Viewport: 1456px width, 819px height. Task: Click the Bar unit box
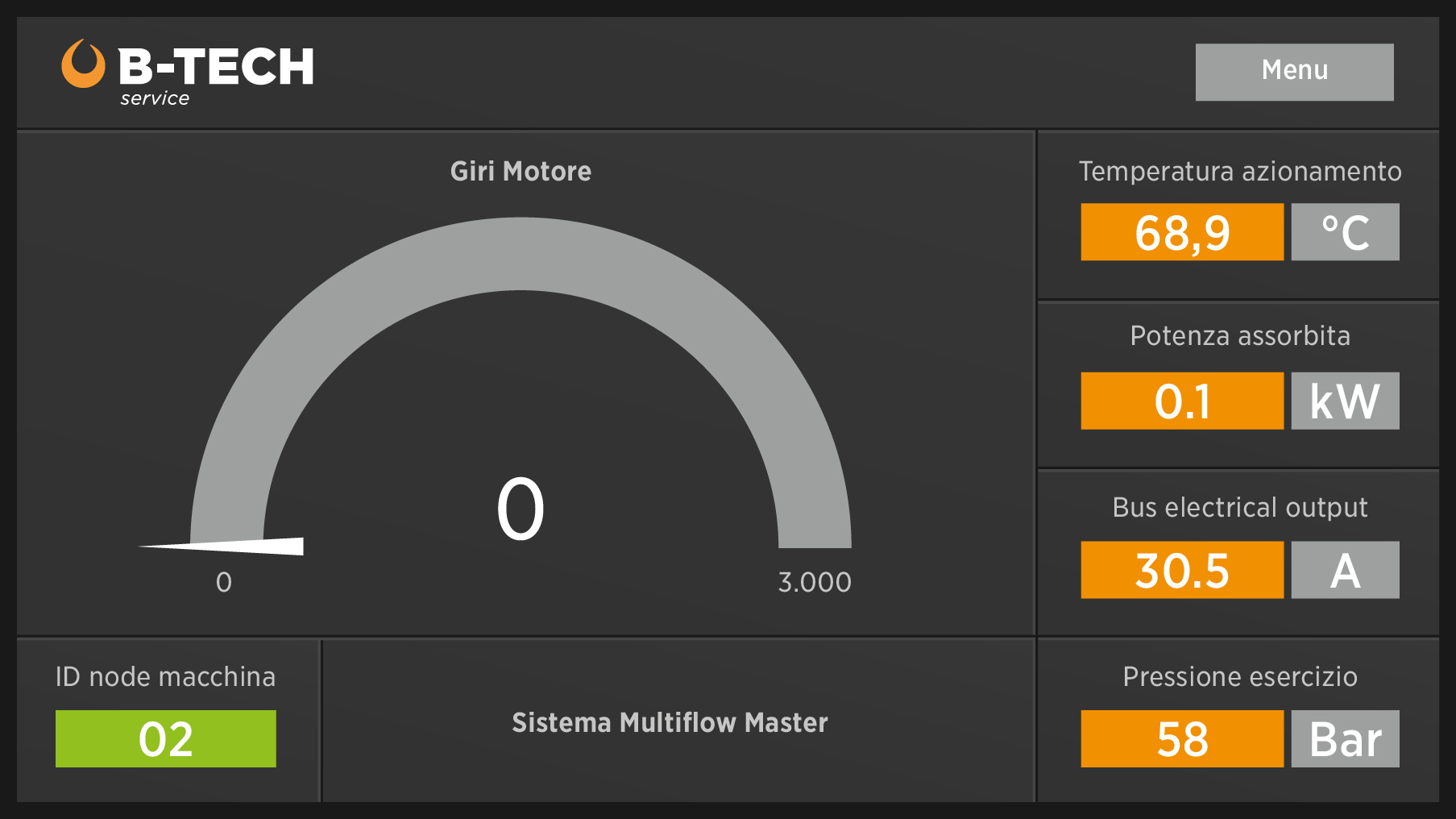[1344, 738]
